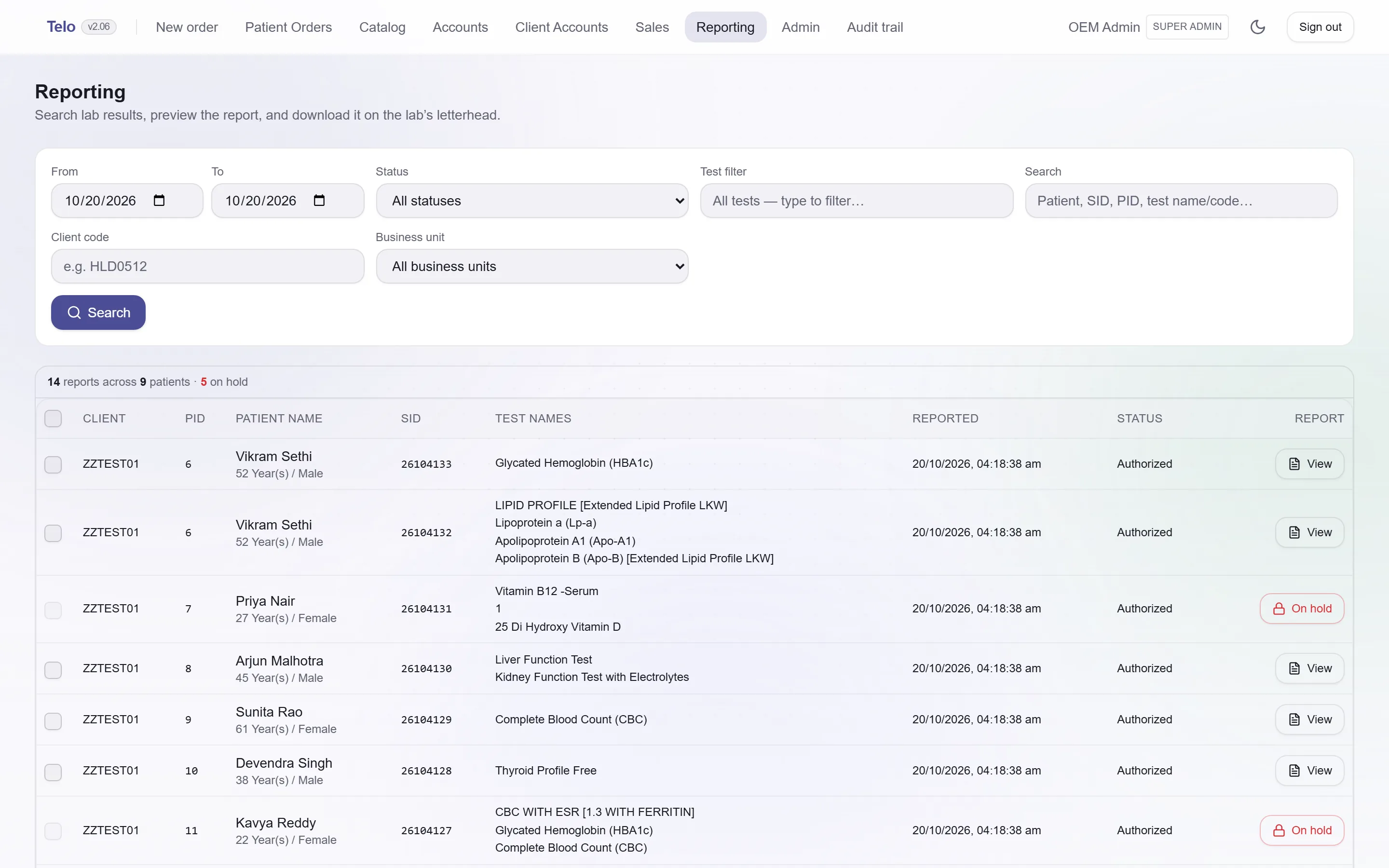Click lock icon on Priya Nair's On hold
The image size is (1389, 868).
[1279, 609]
